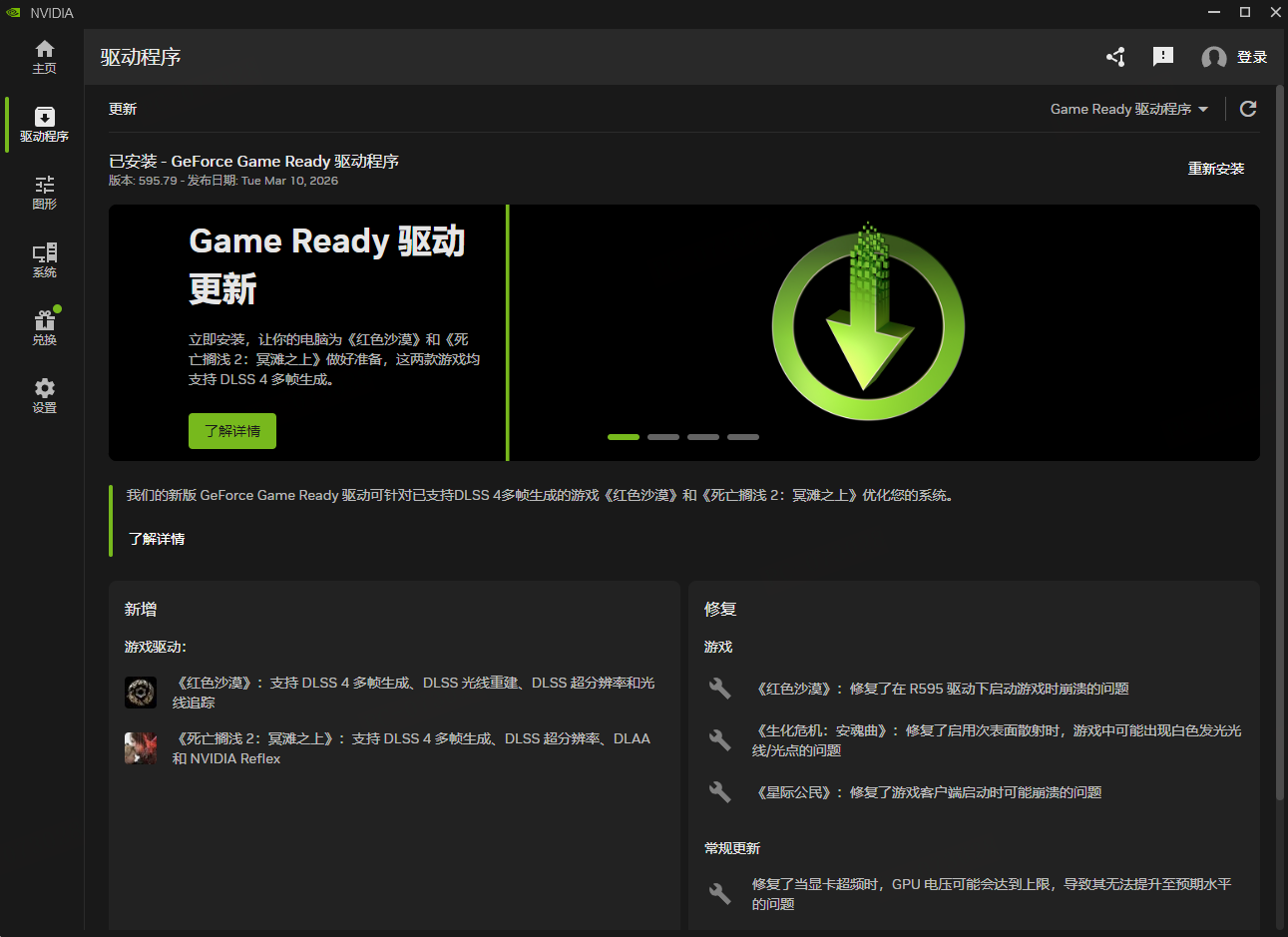Select the first carousel indicator
Viewport: 1288px width, 937px height.
point(624,437)
